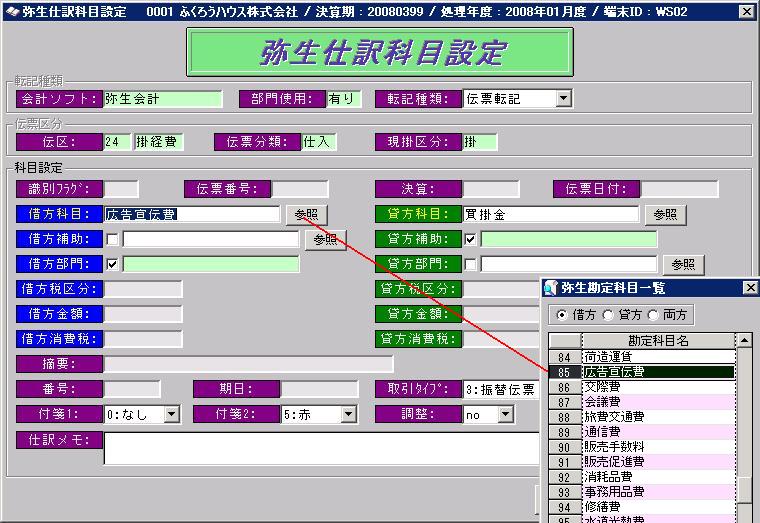Viewport: 760px width, 523px height.
Task: Click the 勘定科目名 column header
Action: pyautogui.click(x=658, y=341)
